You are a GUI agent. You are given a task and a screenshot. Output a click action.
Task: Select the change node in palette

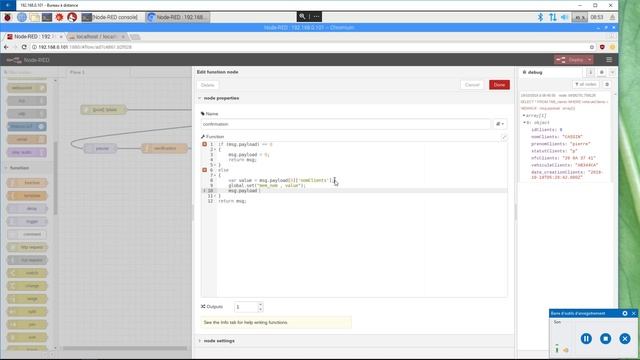27,286
